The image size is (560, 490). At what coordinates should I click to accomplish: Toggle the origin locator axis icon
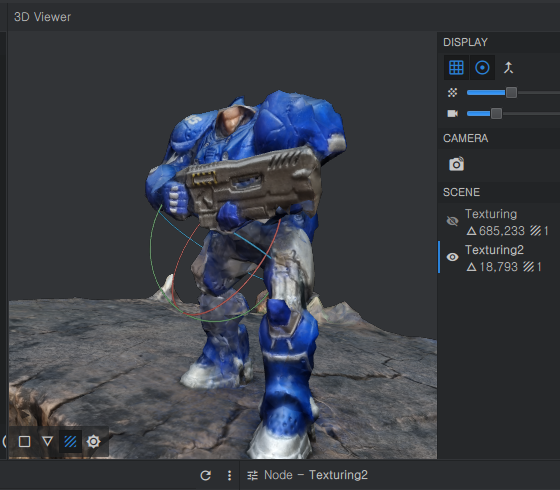pyautogui.click(x=508, y=68)
